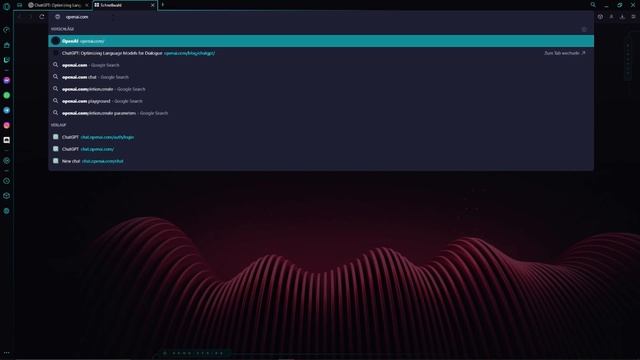Open Twitch from the sidebar
Viewport: 640px width, 360px height.
(7, 60)
